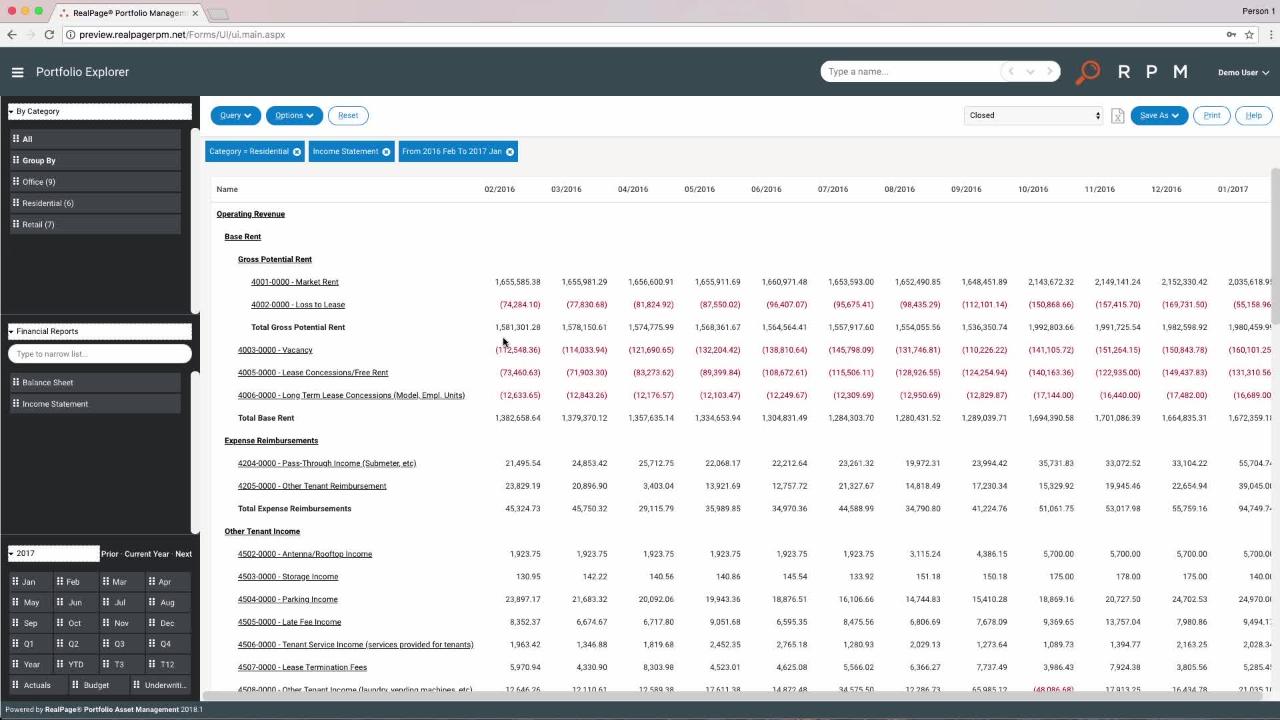The width and height of the screenshot is (1280, 720).
Task: Choose Q1 period
Action: click(x=30, y=644)
